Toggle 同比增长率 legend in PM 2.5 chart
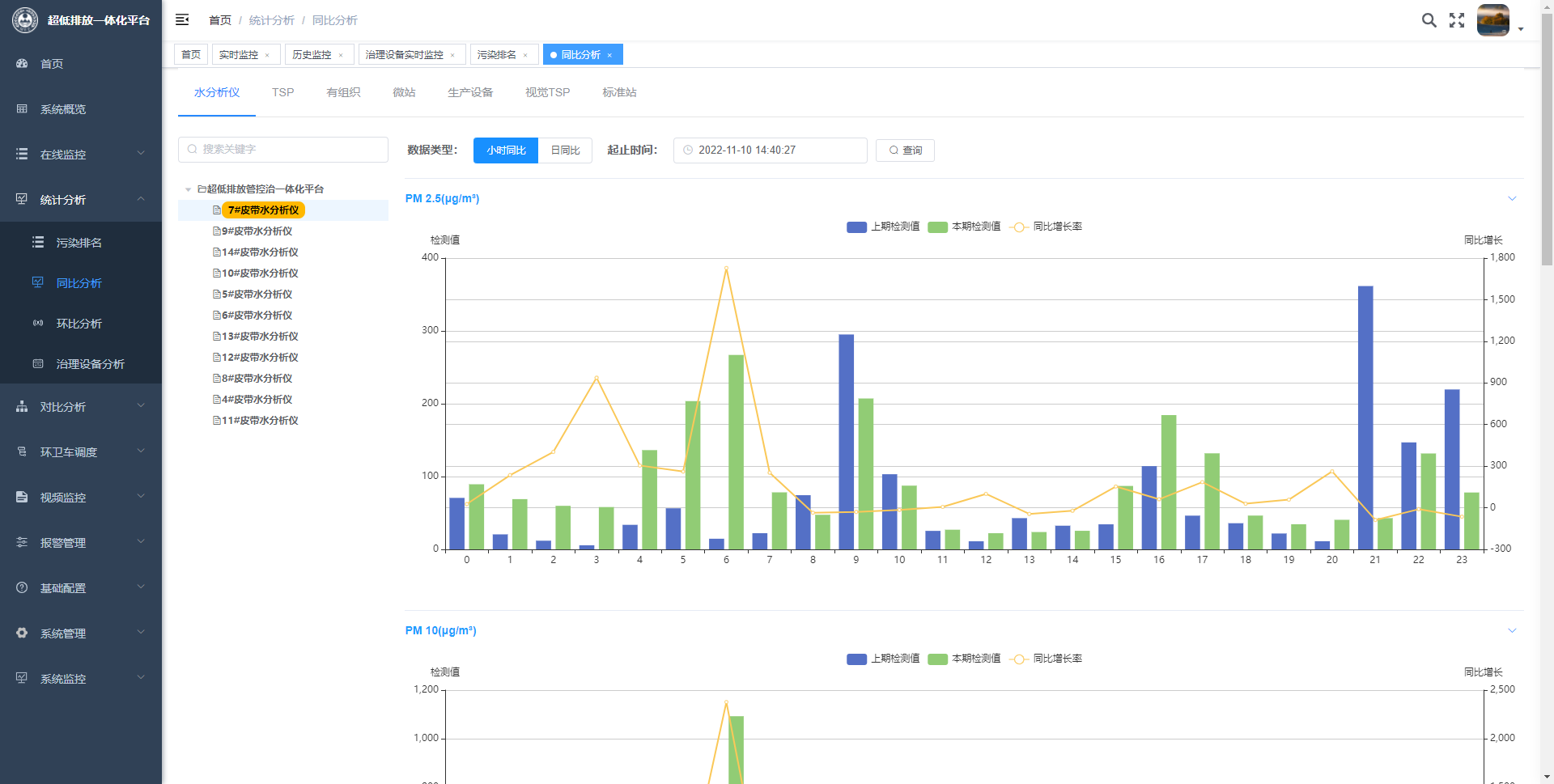Image resolution: width=1554 pixels, height=784 pixels. coord(1046,227)
